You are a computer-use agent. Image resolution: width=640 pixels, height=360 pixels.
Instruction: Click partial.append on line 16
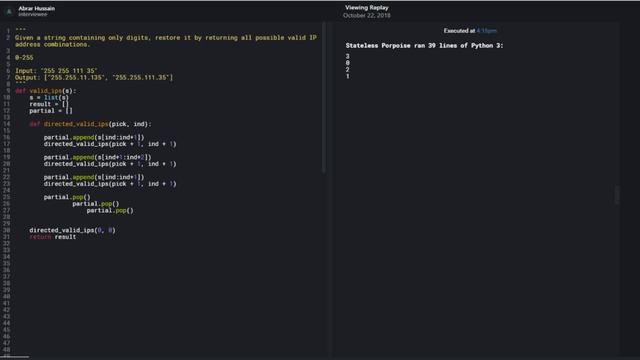(x=94, y=138)
